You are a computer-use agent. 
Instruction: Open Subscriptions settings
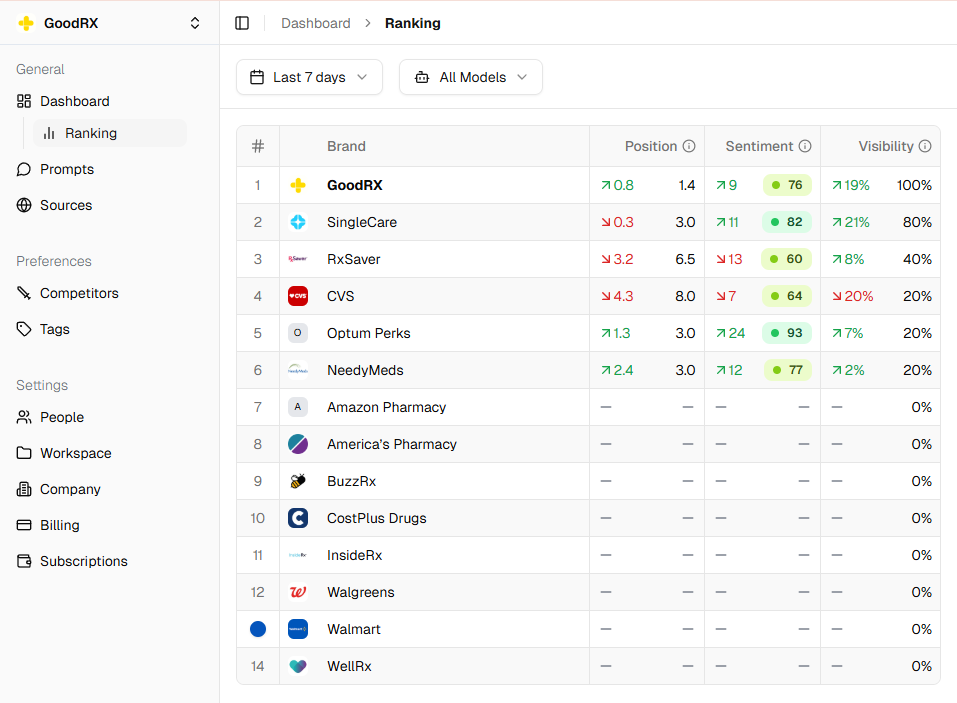tap(84, 561)
